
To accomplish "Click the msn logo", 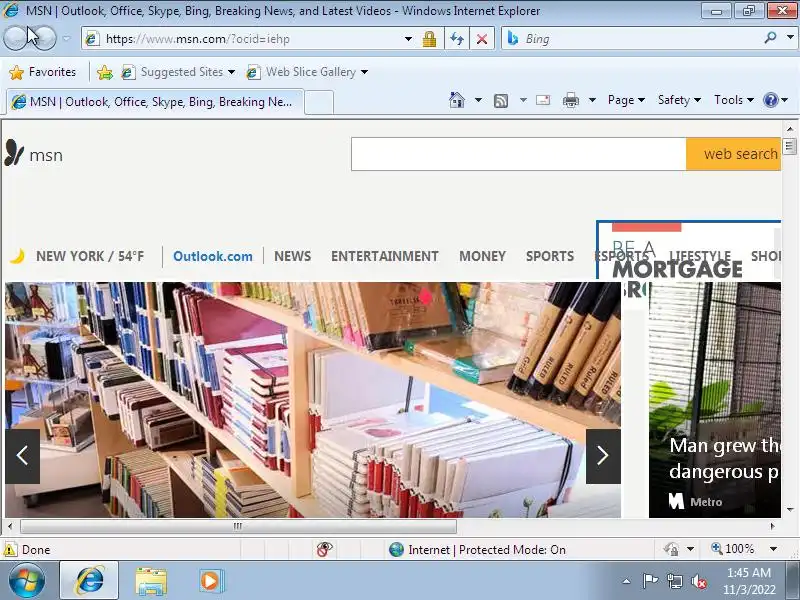I will (x=34, y=154).
